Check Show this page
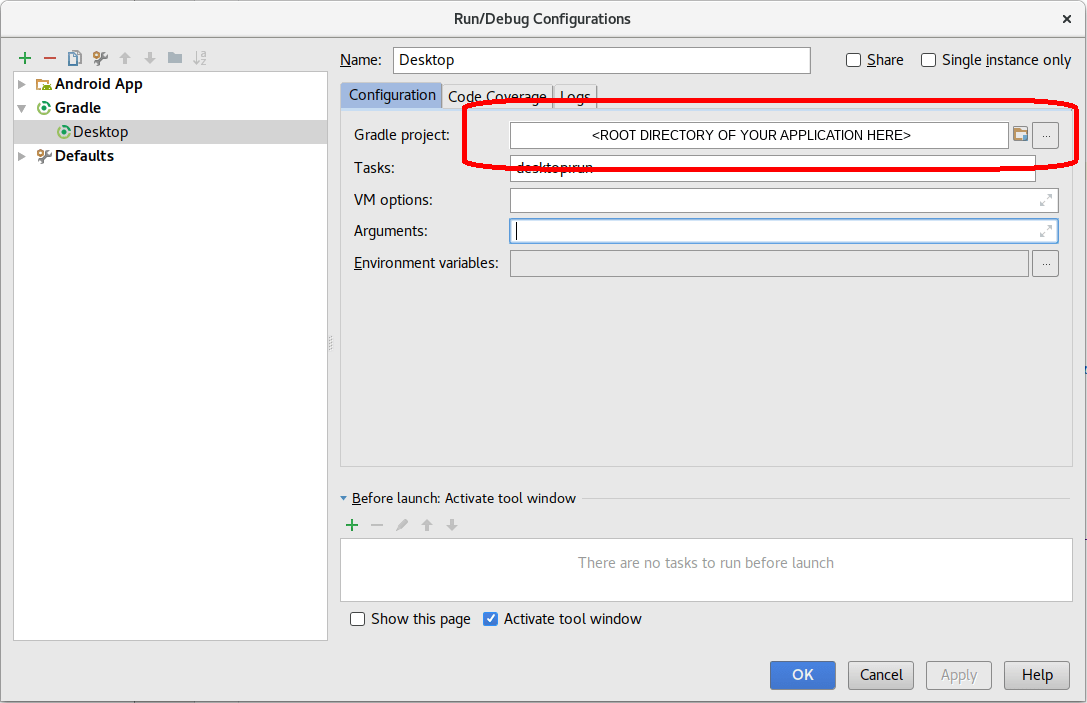Image resolution: width=1087 pixels, height=703 pixels. [x=357, y=619]
